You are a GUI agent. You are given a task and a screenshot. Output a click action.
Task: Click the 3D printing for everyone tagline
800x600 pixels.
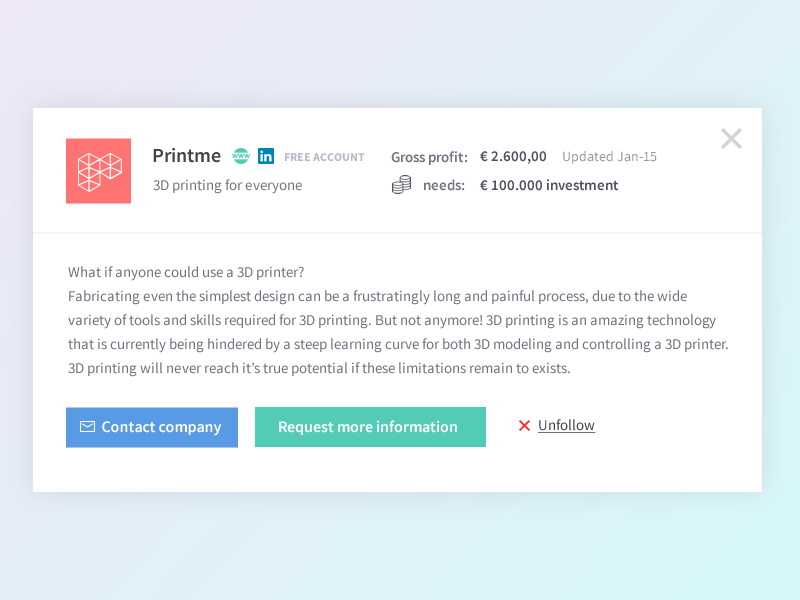227,185
